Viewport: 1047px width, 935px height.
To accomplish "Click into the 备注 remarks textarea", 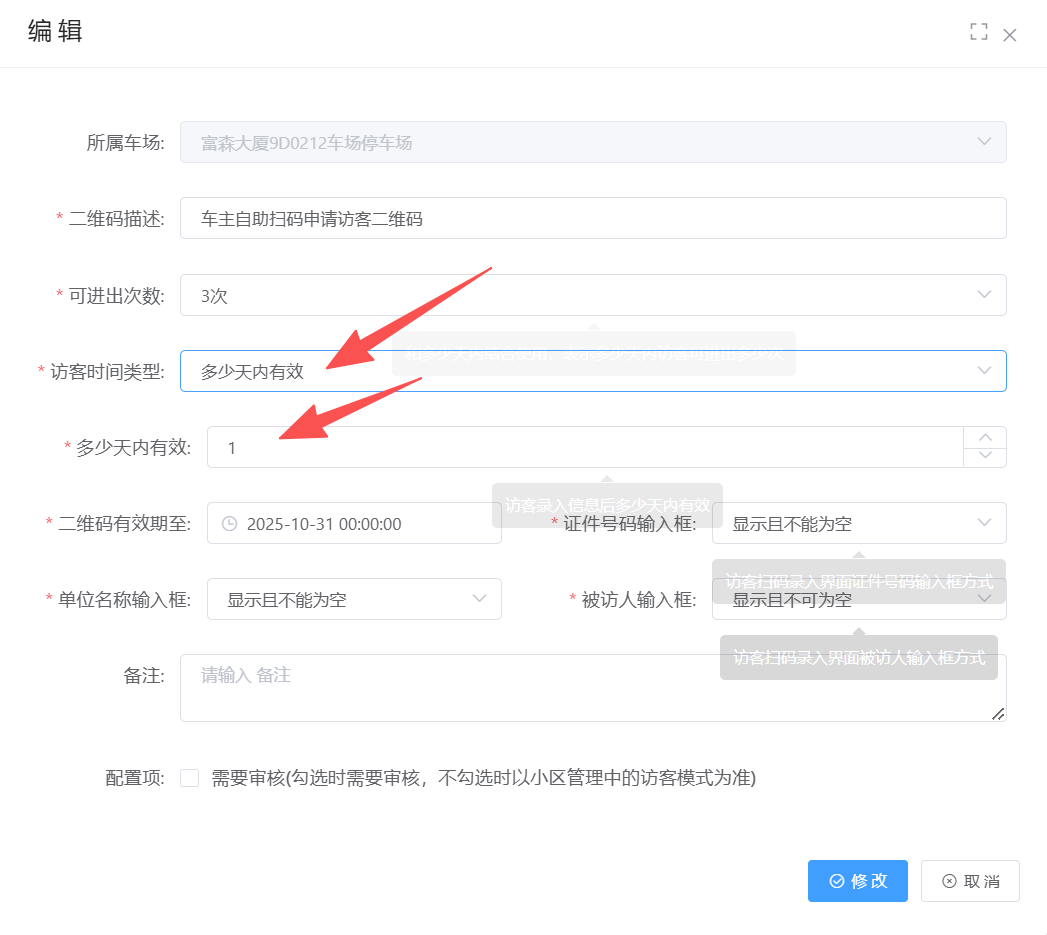I will click(593, 688).
